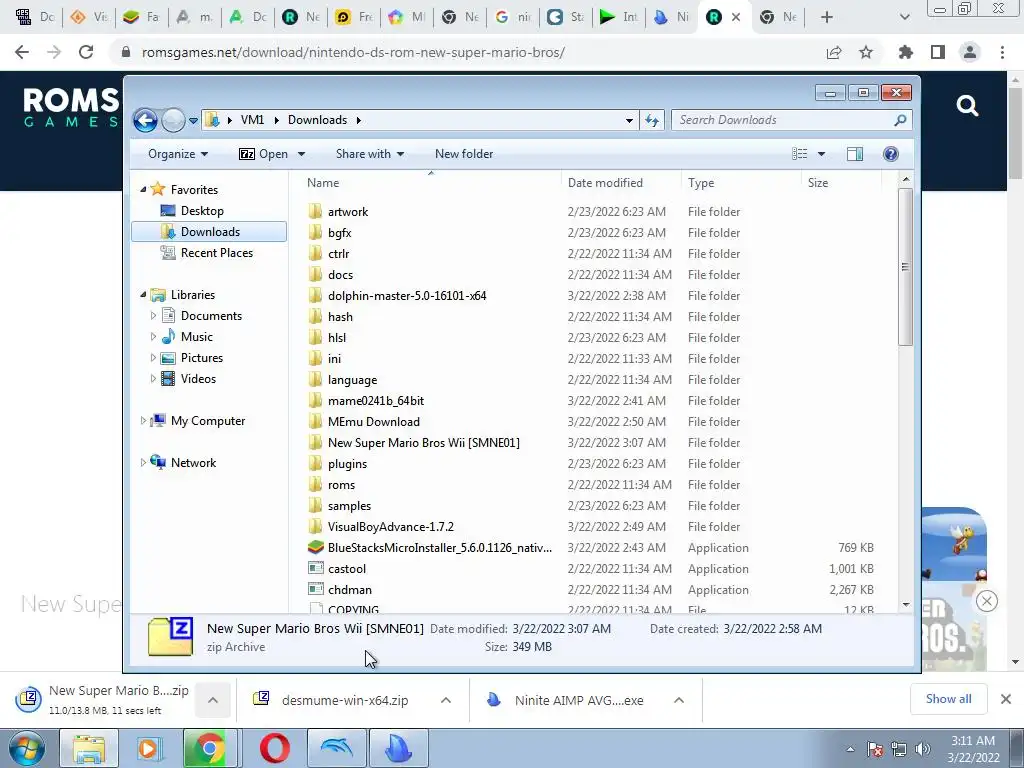The height and width of the screenshot is (768, 1024).
Task: Open the recent locations dropdown arrow
Action: click(x=193, y=121)
